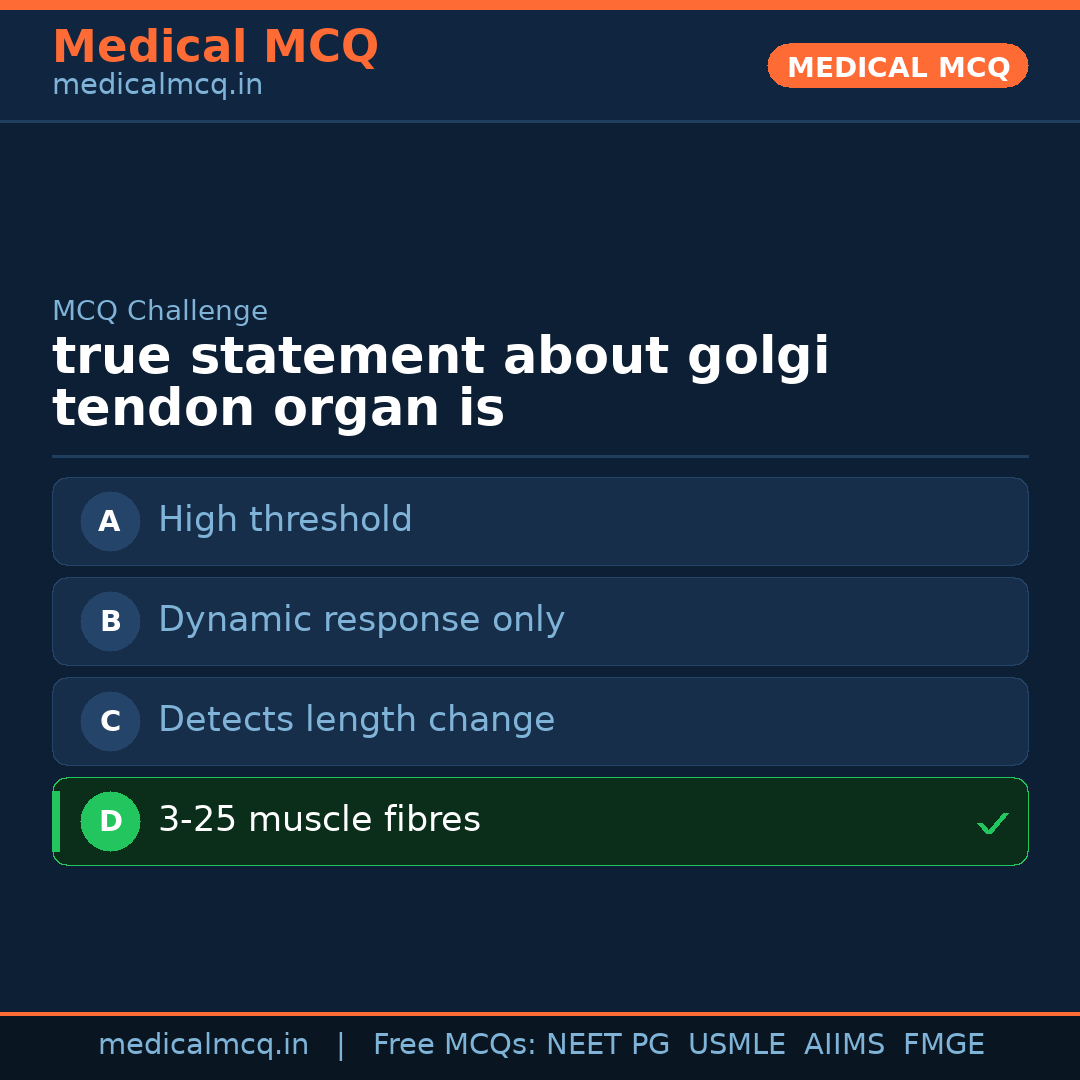Screen dimensions: 1080x1080
Task: Click the golgi tendon organ question text
Action: point(440,383)
